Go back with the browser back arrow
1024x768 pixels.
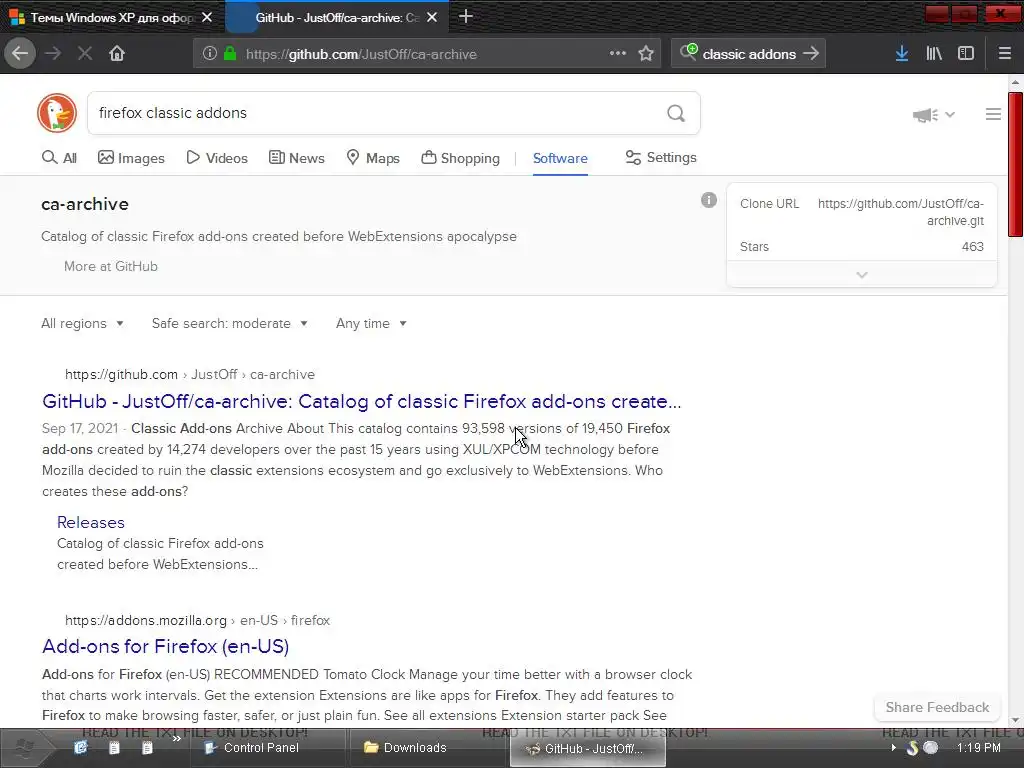pos(20,54)
